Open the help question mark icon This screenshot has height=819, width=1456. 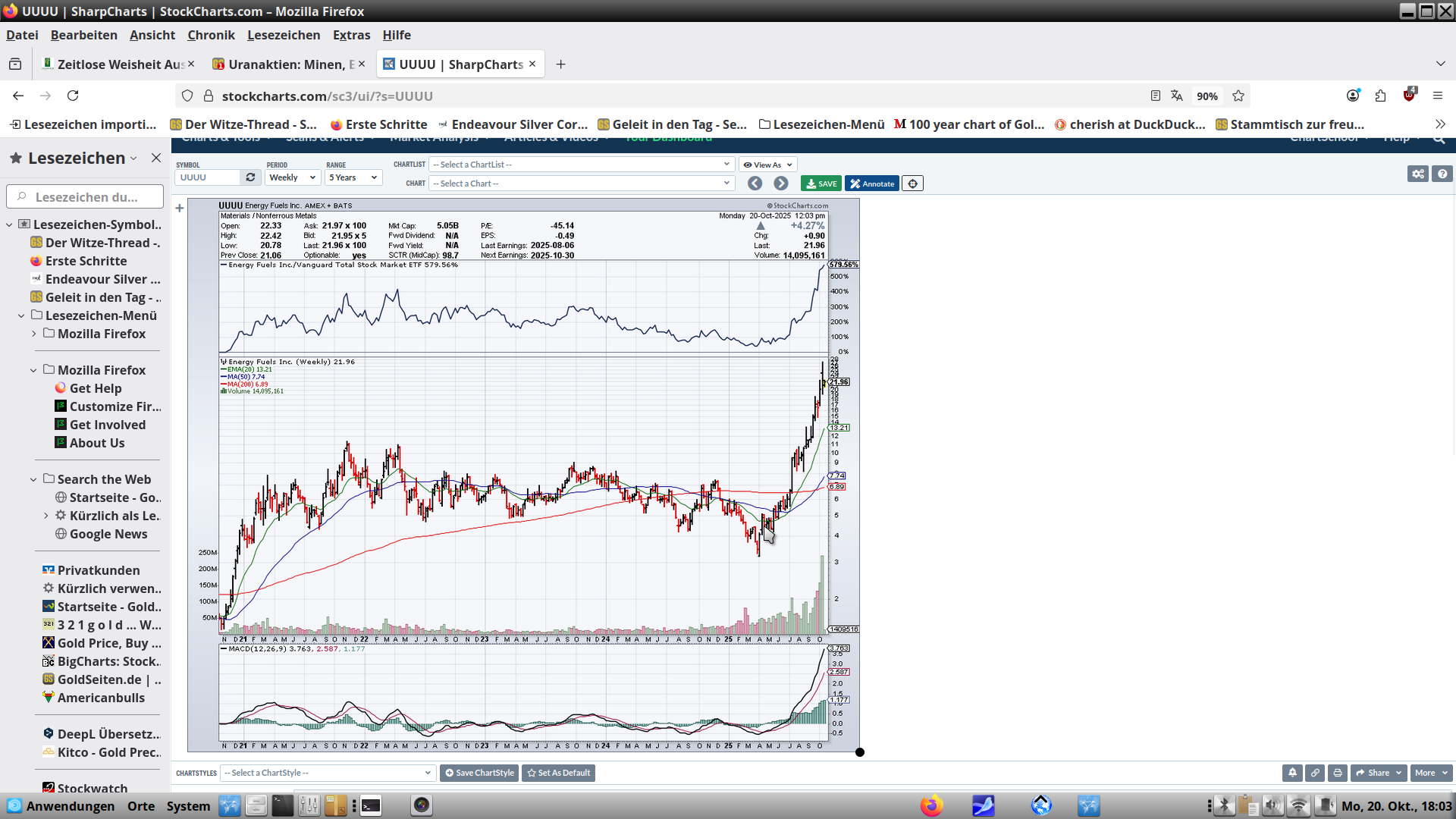pyautogui.click(x=1442, y=174)
